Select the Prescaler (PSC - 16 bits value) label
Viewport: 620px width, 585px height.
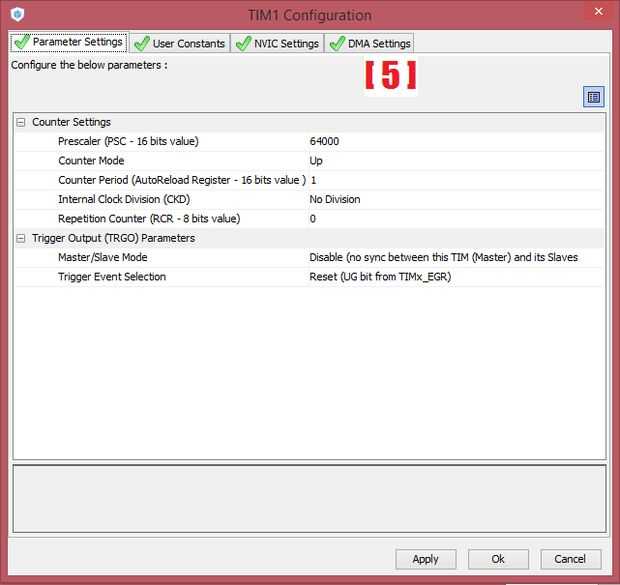(128, 141)
